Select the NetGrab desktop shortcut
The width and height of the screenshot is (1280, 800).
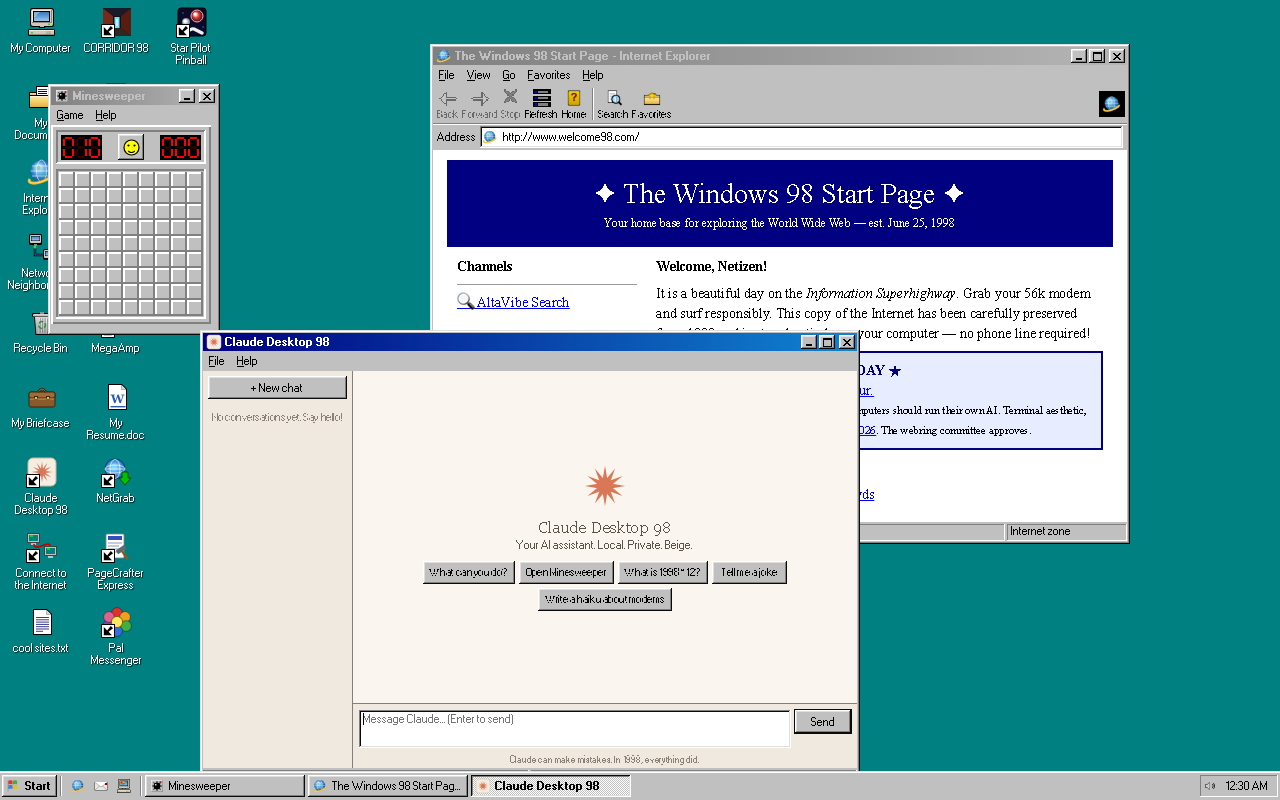[x=116, y=480]
